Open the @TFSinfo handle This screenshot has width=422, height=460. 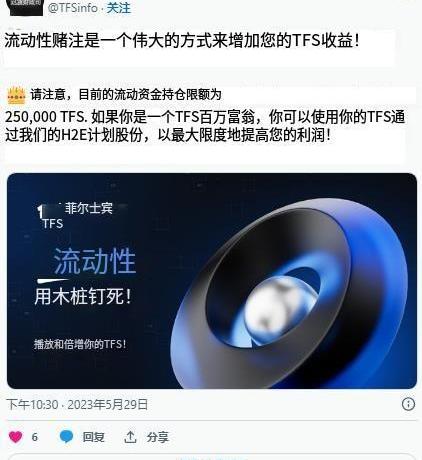pyautogui.click(x=73, y=8)
